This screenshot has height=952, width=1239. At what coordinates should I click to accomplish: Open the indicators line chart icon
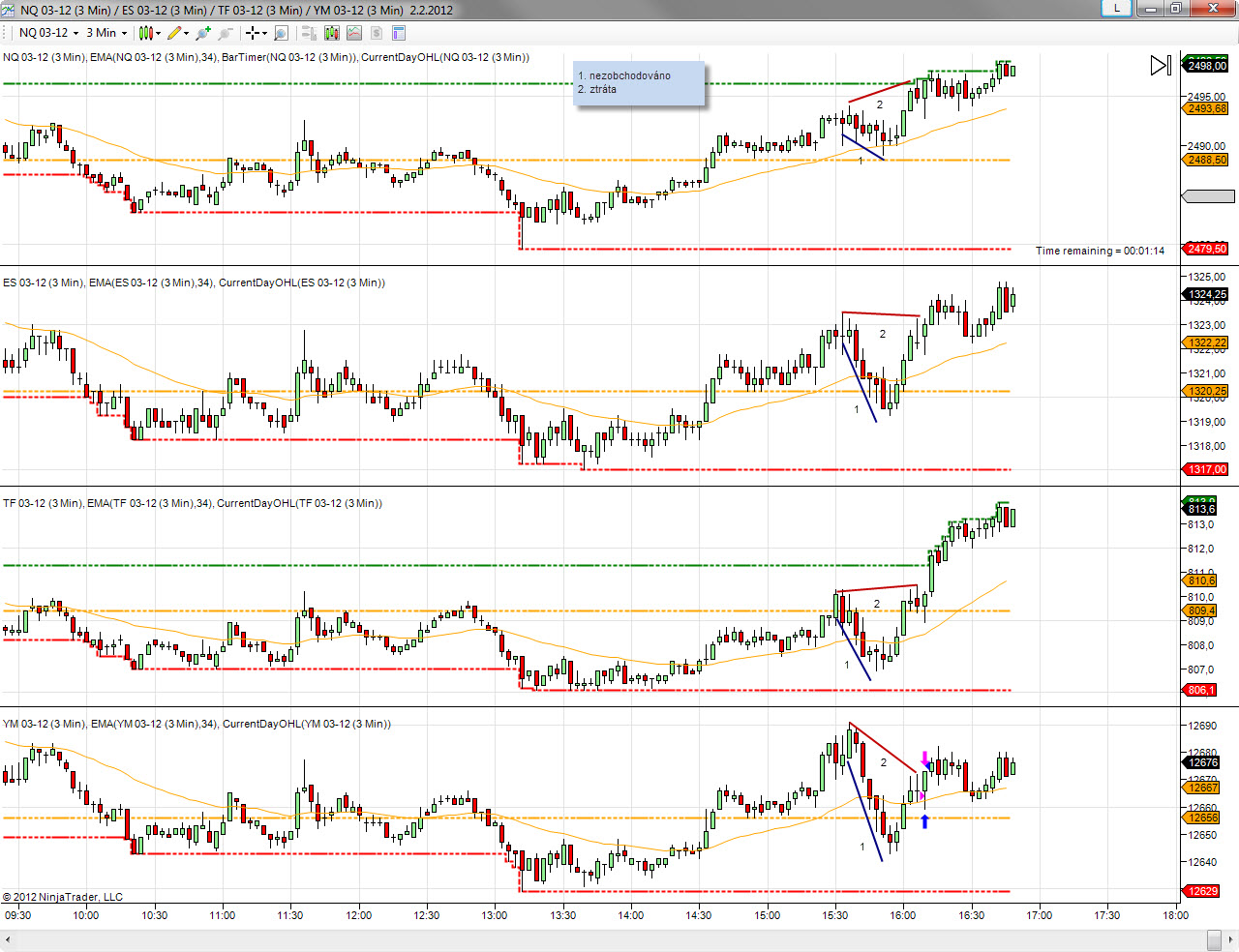coord(353,33)
